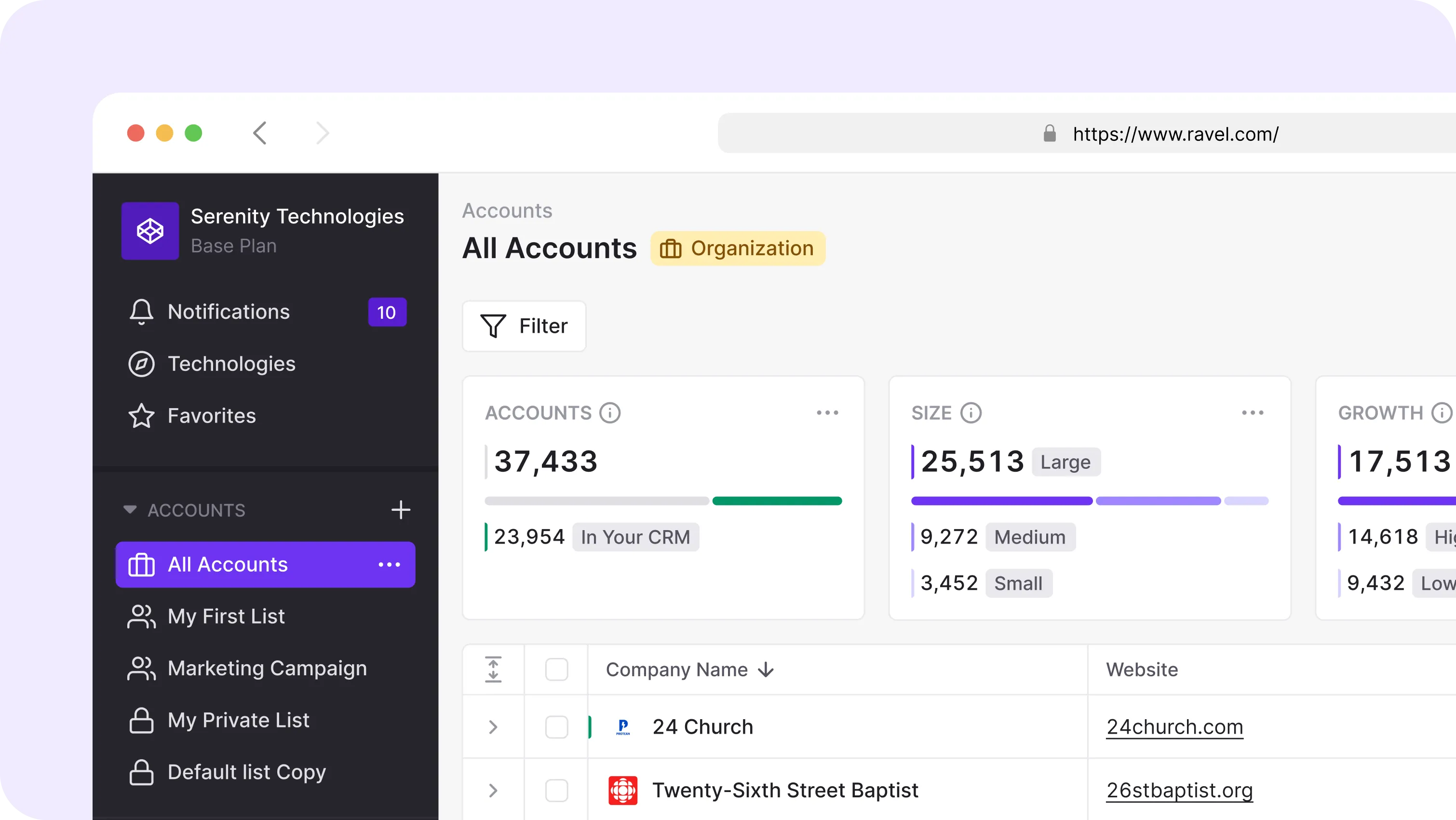This screenshot has width=1456, height=820.
Task: Expand the Twenty-Sixth Street Baptist row
Action: coord(493,790)
